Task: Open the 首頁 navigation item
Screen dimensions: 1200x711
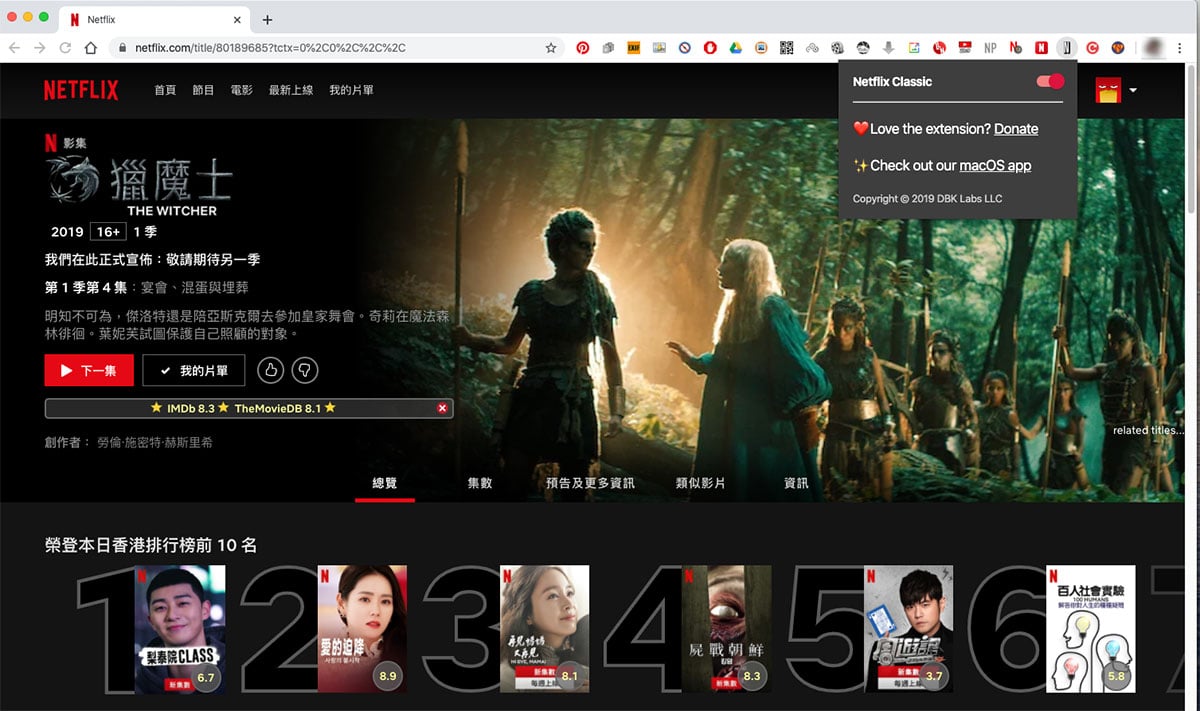Action: click(x=165, y=90)
